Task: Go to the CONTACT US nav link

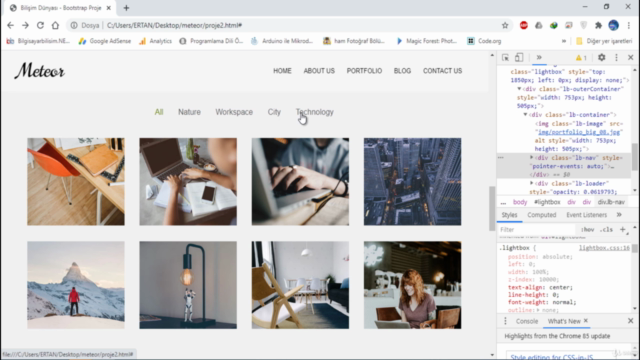Action: point(442,71)
